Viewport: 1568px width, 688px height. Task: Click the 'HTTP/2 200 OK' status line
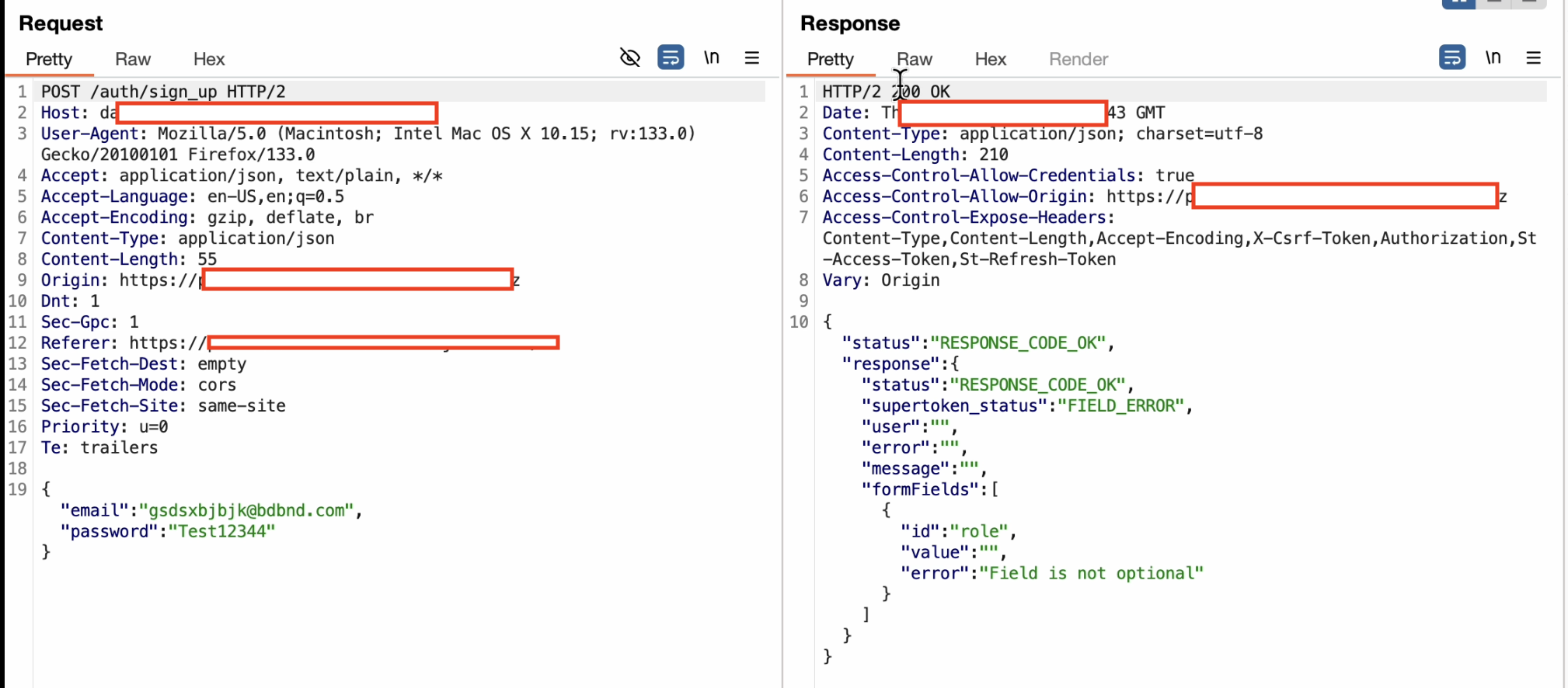tap(886, 92)
